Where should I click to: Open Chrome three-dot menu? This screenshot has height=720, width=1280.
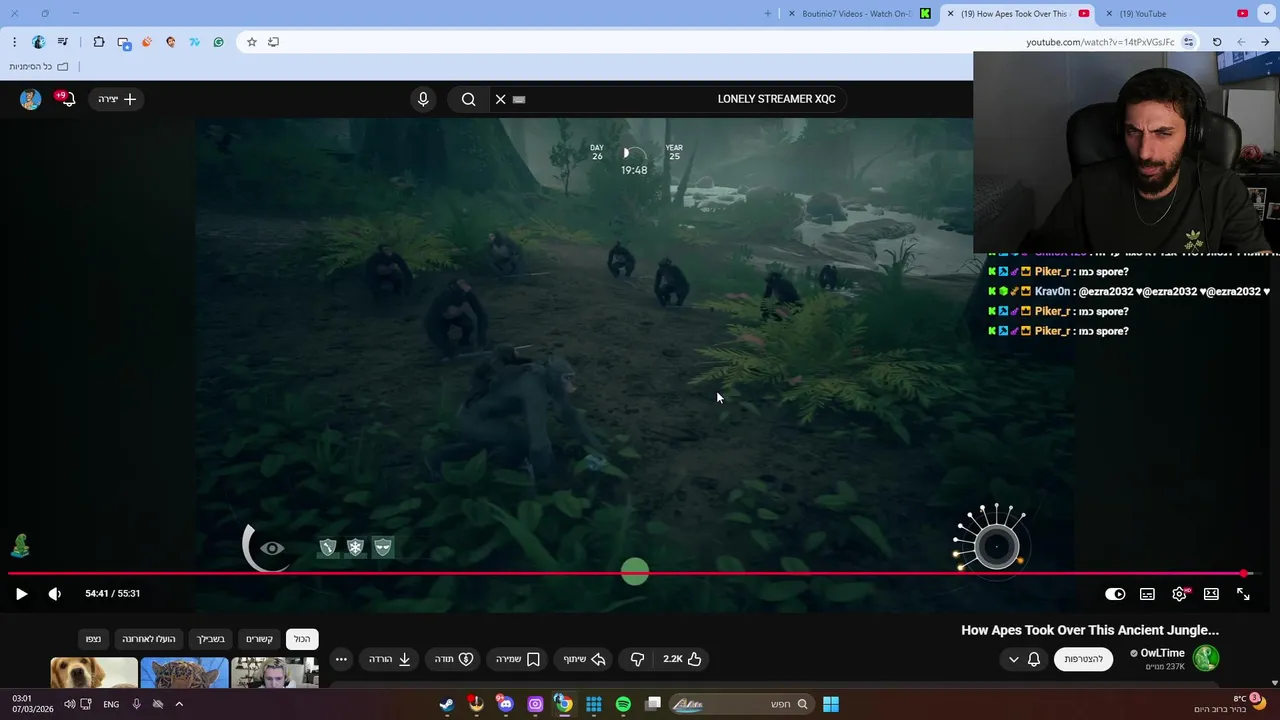pos(14,42)
